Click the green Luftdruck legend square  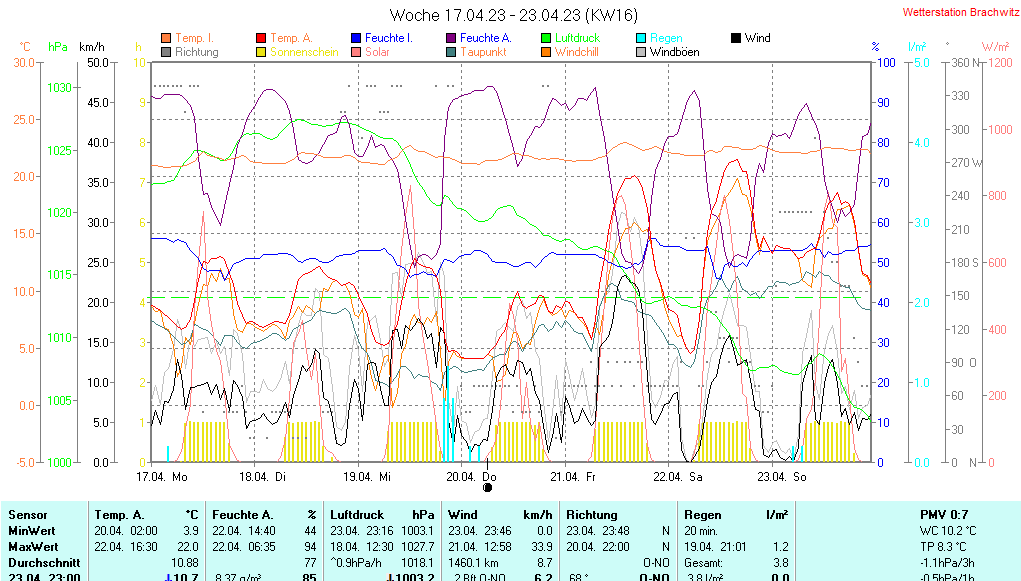click(546, 38)
